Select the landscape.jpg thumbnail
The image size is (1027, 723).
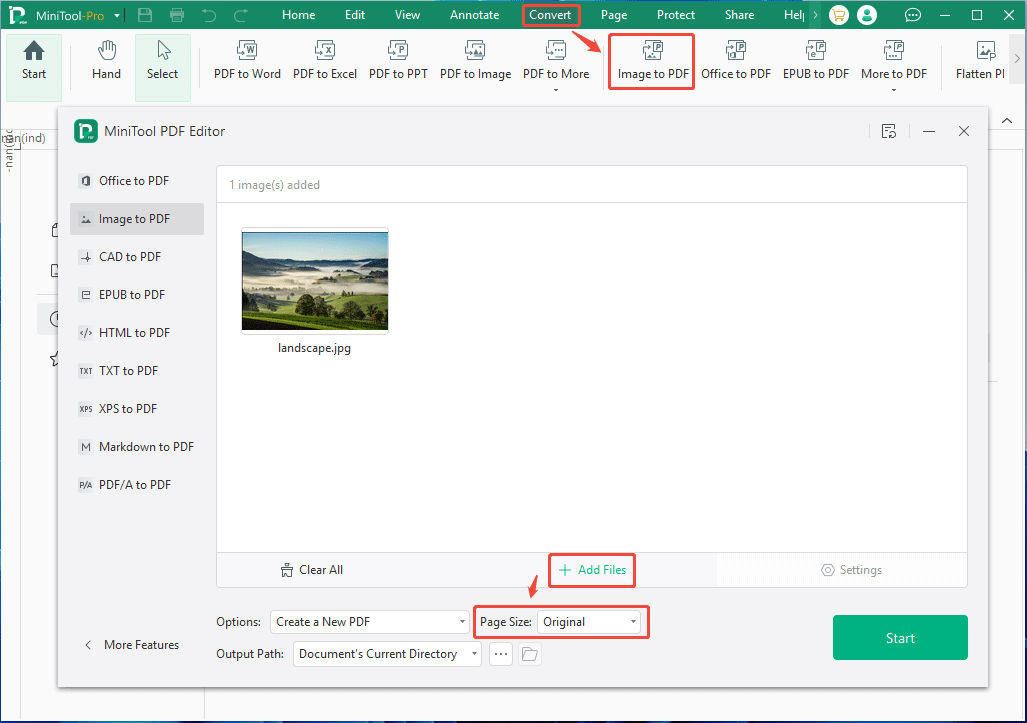point(315,281)
